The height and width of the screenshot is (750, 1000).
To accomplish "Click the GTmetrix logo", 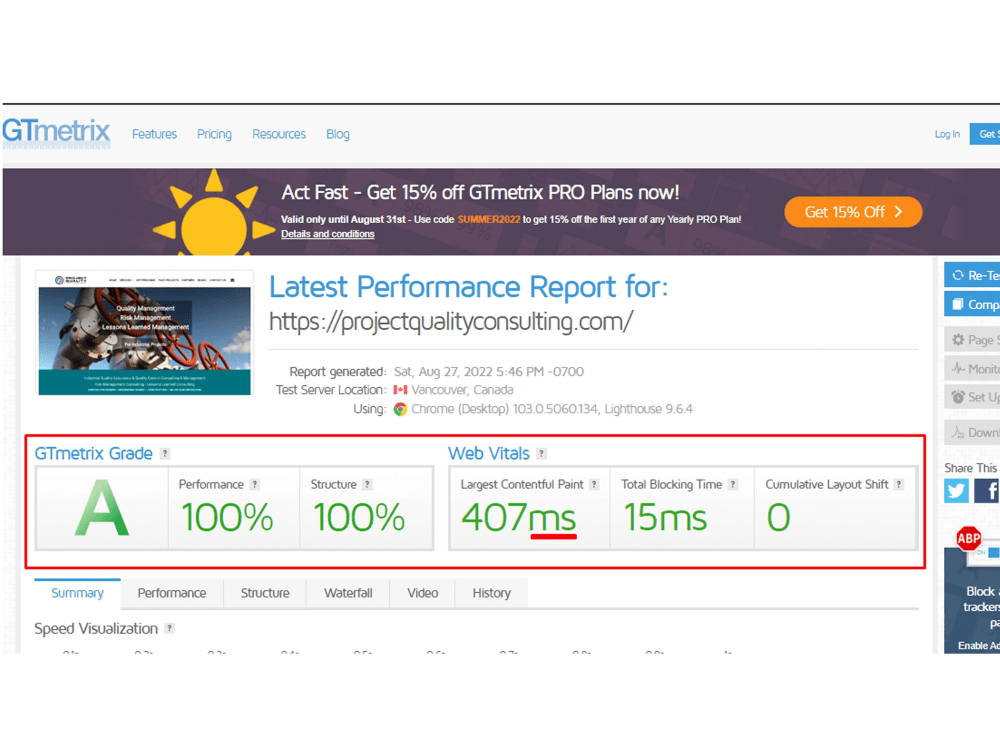I will point(56,133).
